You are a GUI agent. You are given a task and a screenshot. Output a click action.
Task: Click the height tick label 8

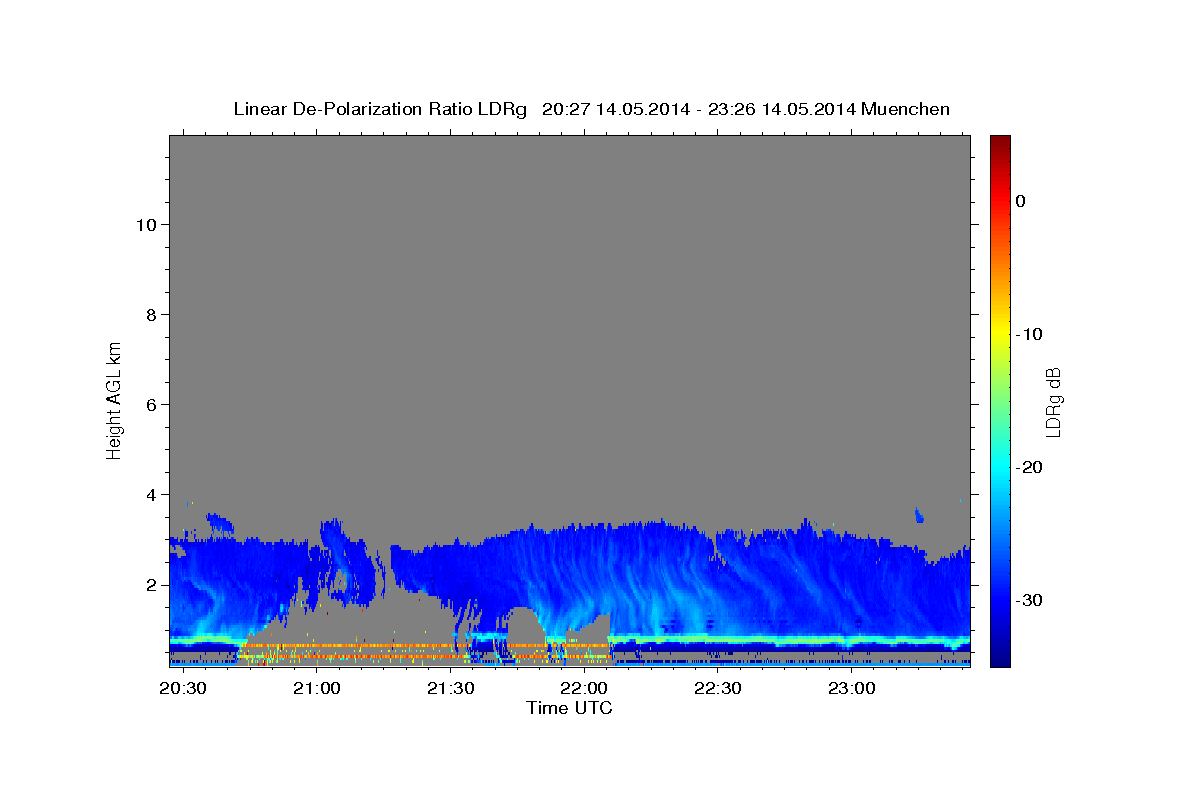pyautogui.click(x=151, y=314)
